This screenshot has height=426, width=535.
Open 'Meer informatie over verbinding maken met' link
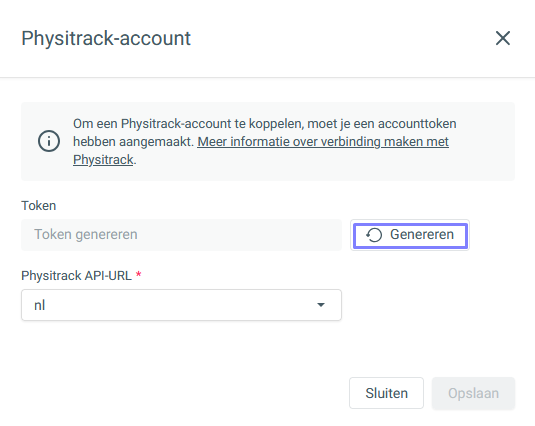click(x=323, y=142)
